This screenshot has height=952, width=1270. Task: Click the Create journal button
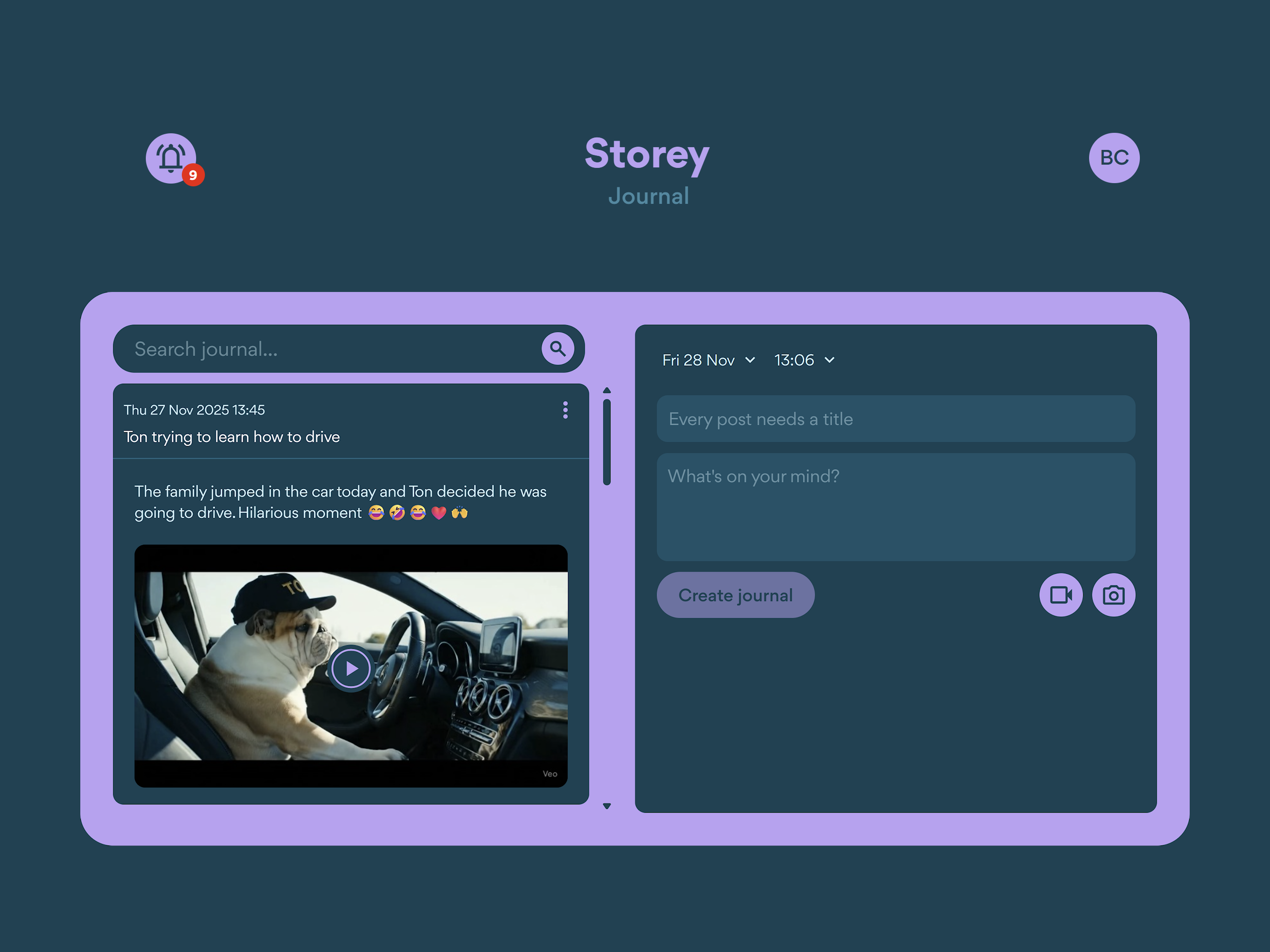(x=736, y=595)
